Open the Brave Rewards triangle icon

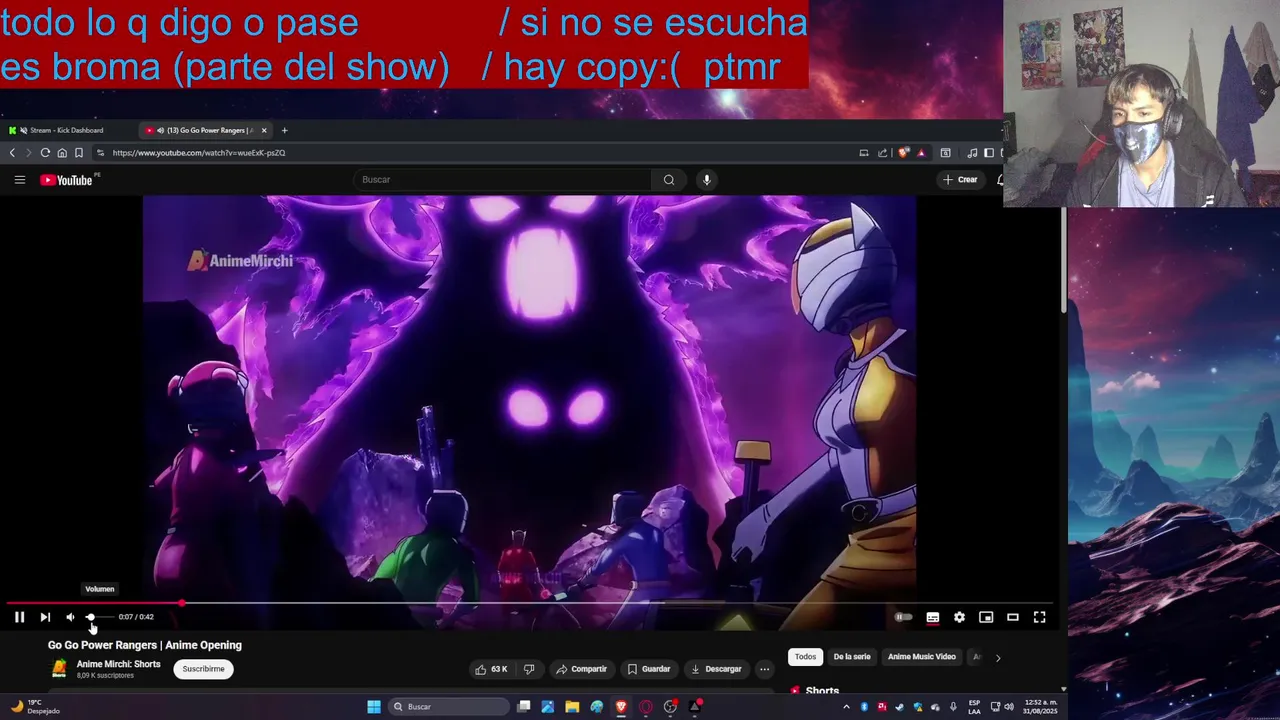pyautogui.click(x=920, y=153)
